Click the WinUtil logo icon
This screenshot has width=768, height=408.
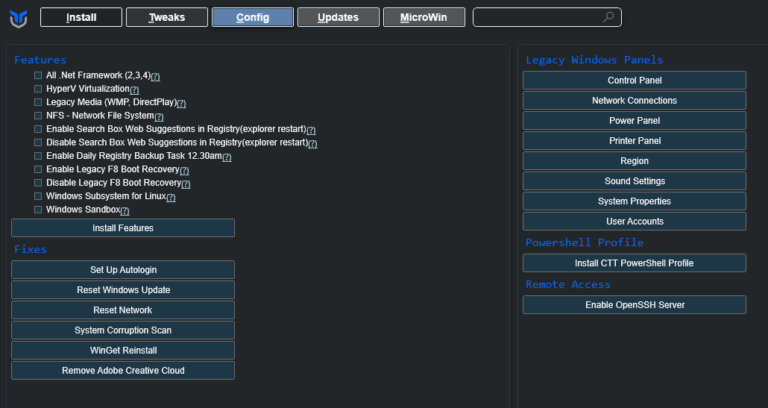(x=18, y=19)
